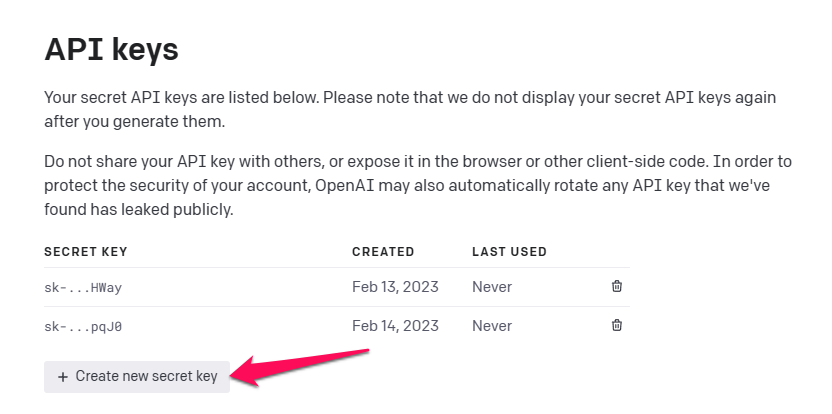This screenshot has height=414, width=832.
Task: Click Never in the sk-...pqJ0 row
Action: tap(492, 325)
